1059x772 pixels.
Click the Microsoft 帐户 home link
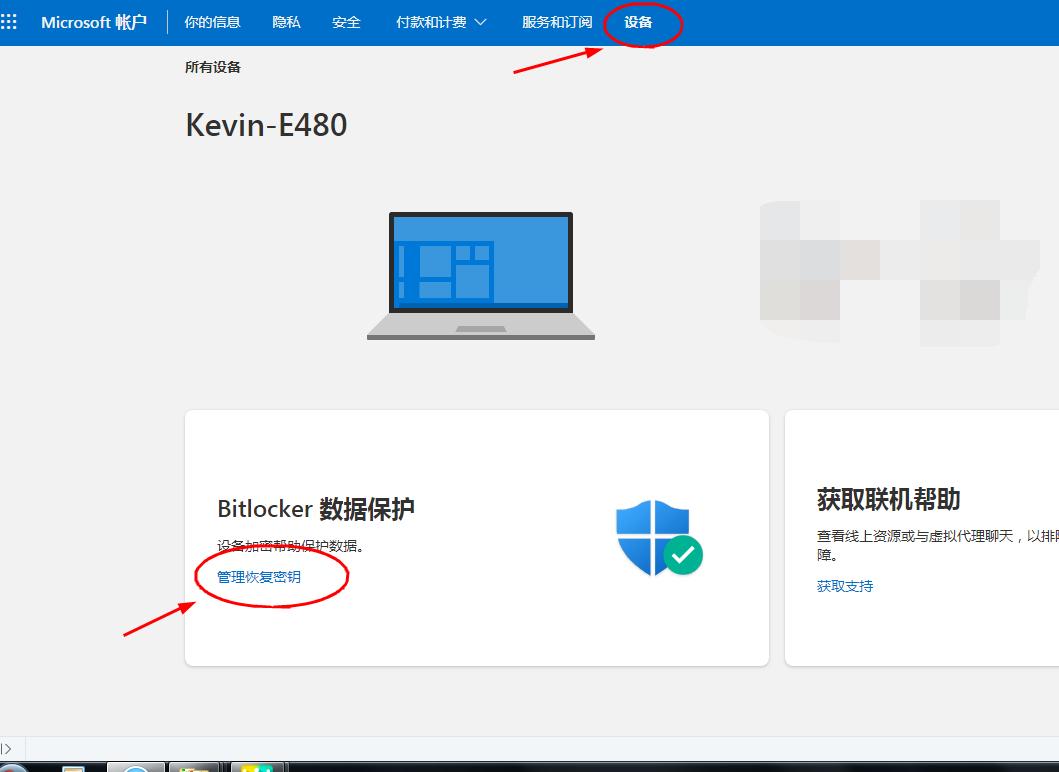click(93, 21)
